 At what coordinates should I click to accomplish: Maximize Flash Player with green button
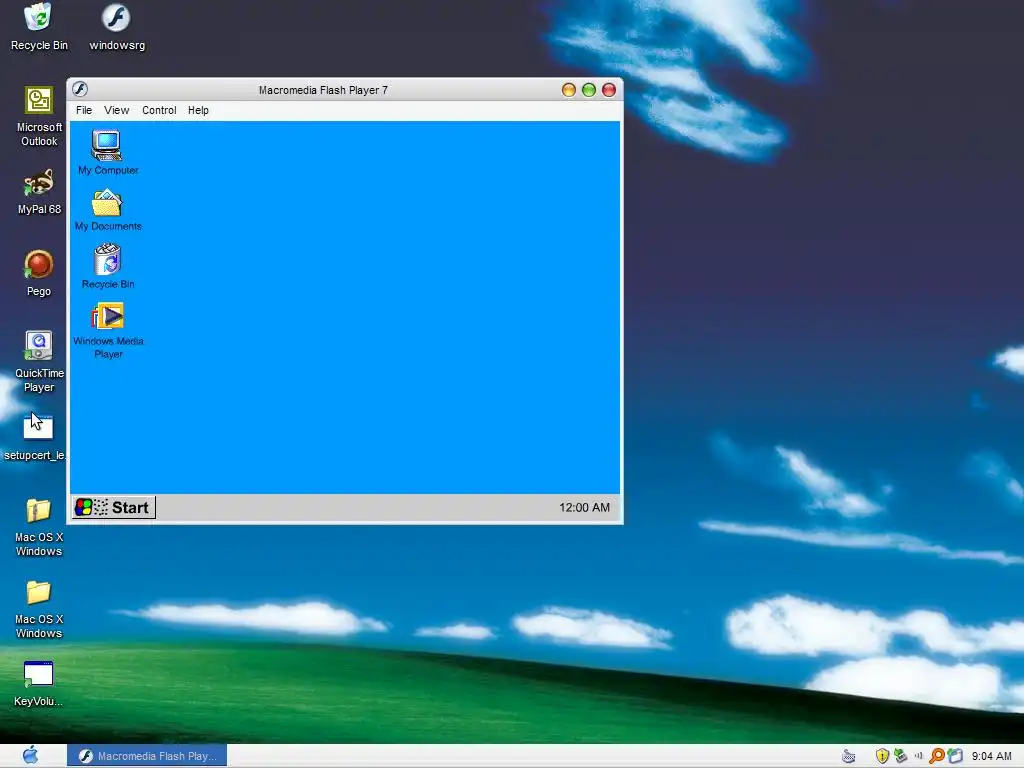point(588,90)
